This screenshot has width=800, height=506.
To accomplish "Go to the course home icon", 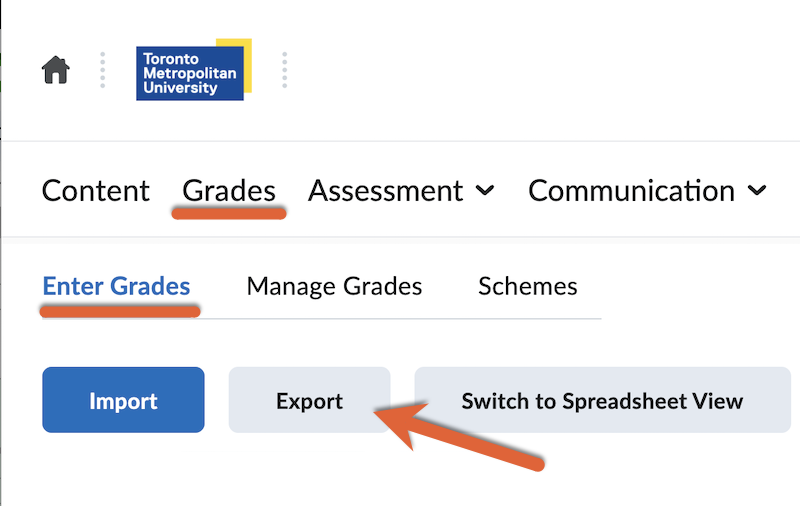I will pyautogui.click(x=56, y=70).
